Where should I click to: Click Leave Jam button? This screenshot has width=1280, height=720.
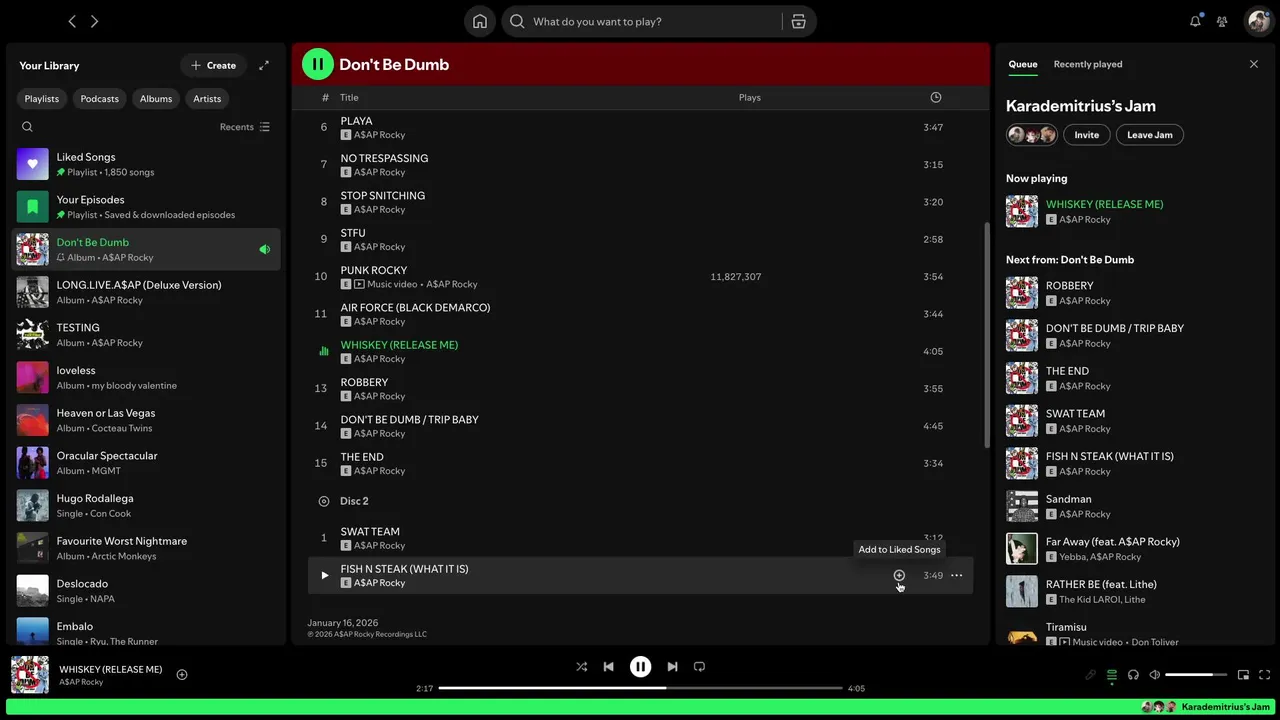click(x=1150, y=135)
